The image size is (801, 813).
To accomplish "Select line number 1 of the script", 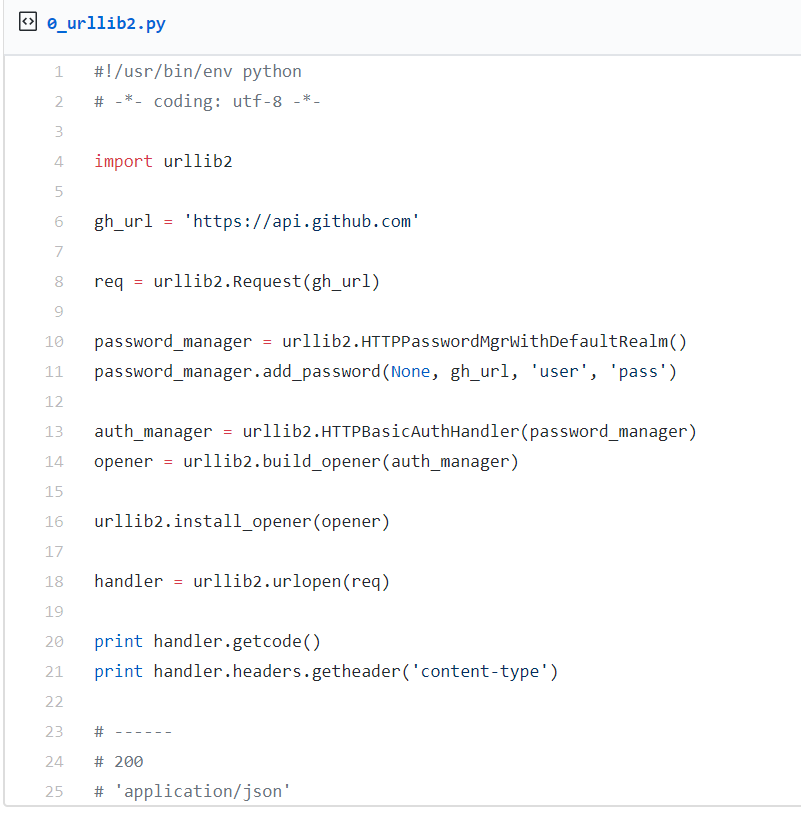I will point(58,71).
